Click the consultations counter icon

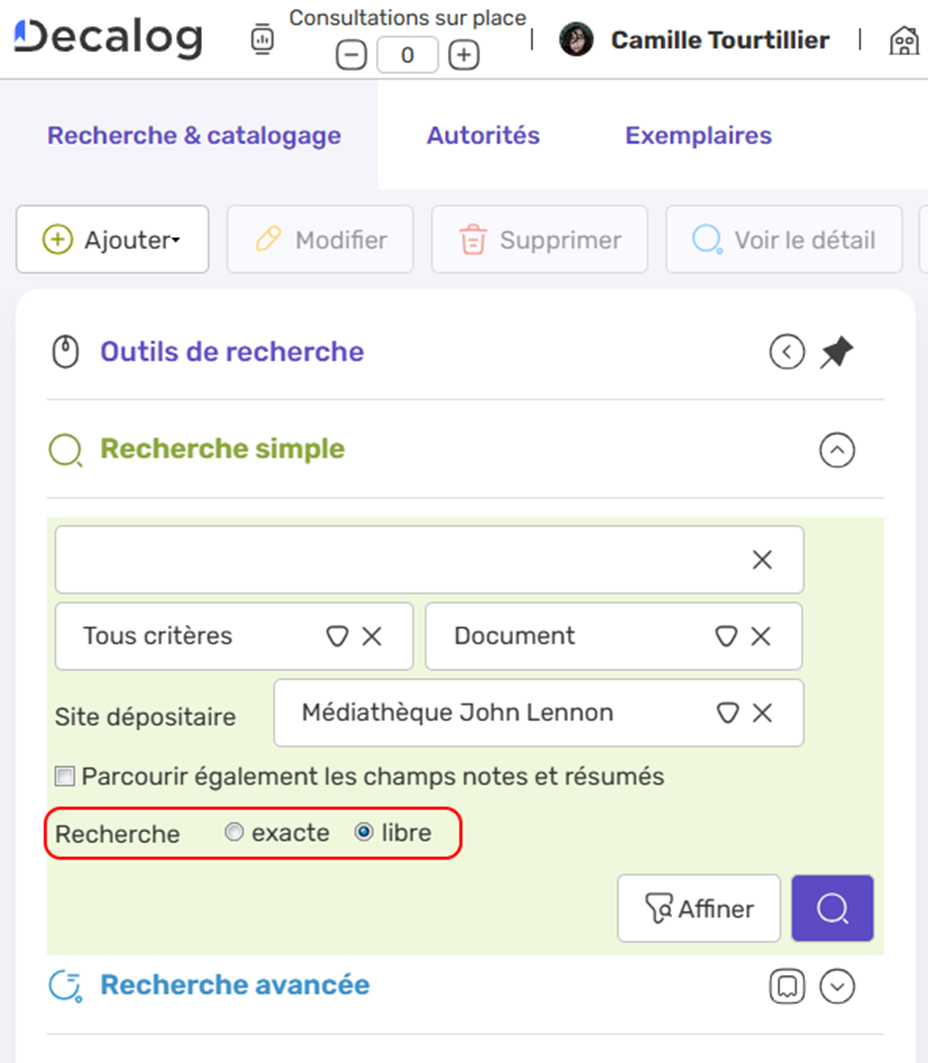(262, 40)
